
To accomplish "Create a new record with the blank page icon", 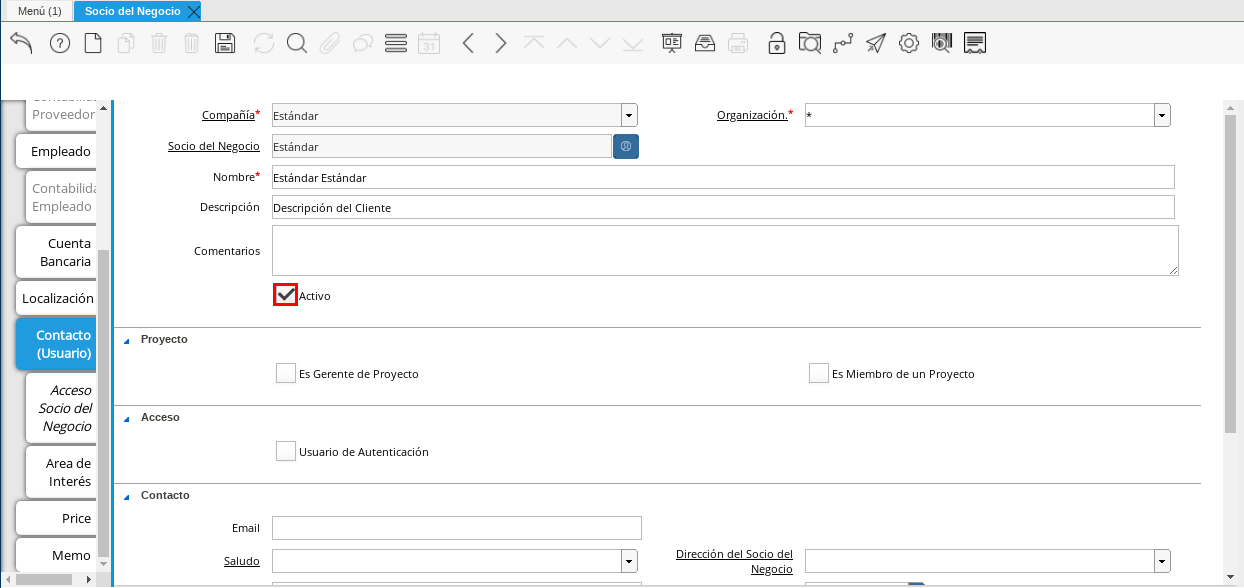I will pos(93,43).
